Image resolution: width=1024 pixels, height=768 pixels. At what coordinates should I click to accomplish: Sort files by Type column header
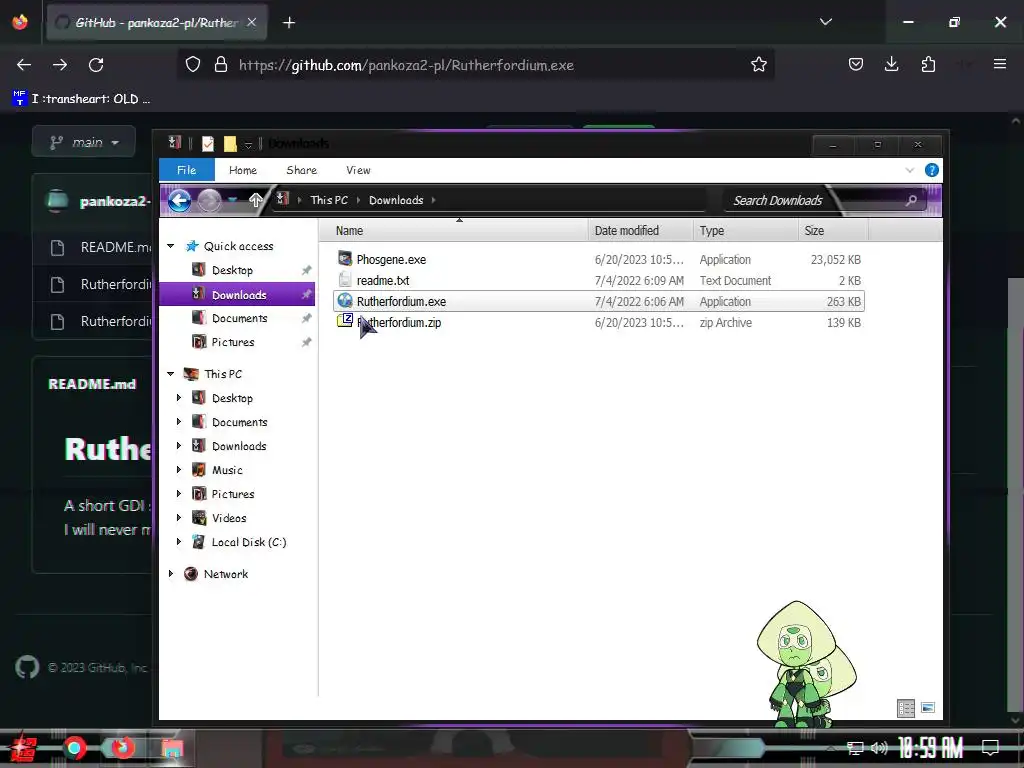tap(745, 231)
